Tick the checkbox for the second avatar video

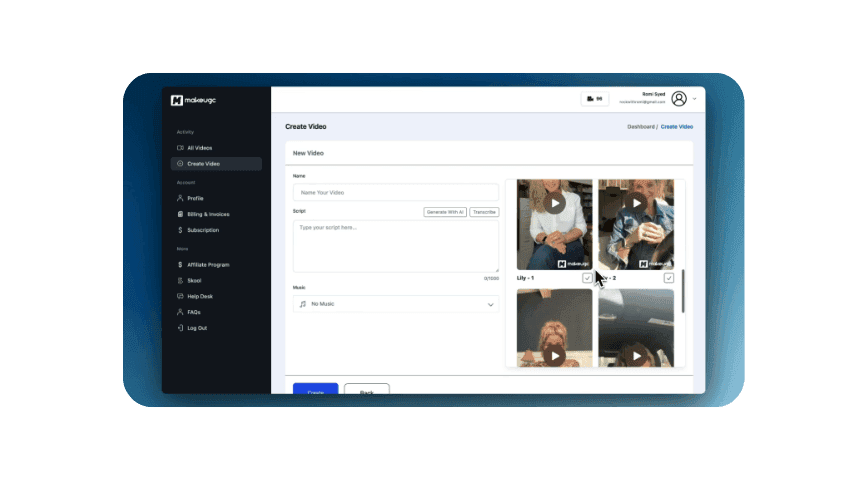point(668,278)
